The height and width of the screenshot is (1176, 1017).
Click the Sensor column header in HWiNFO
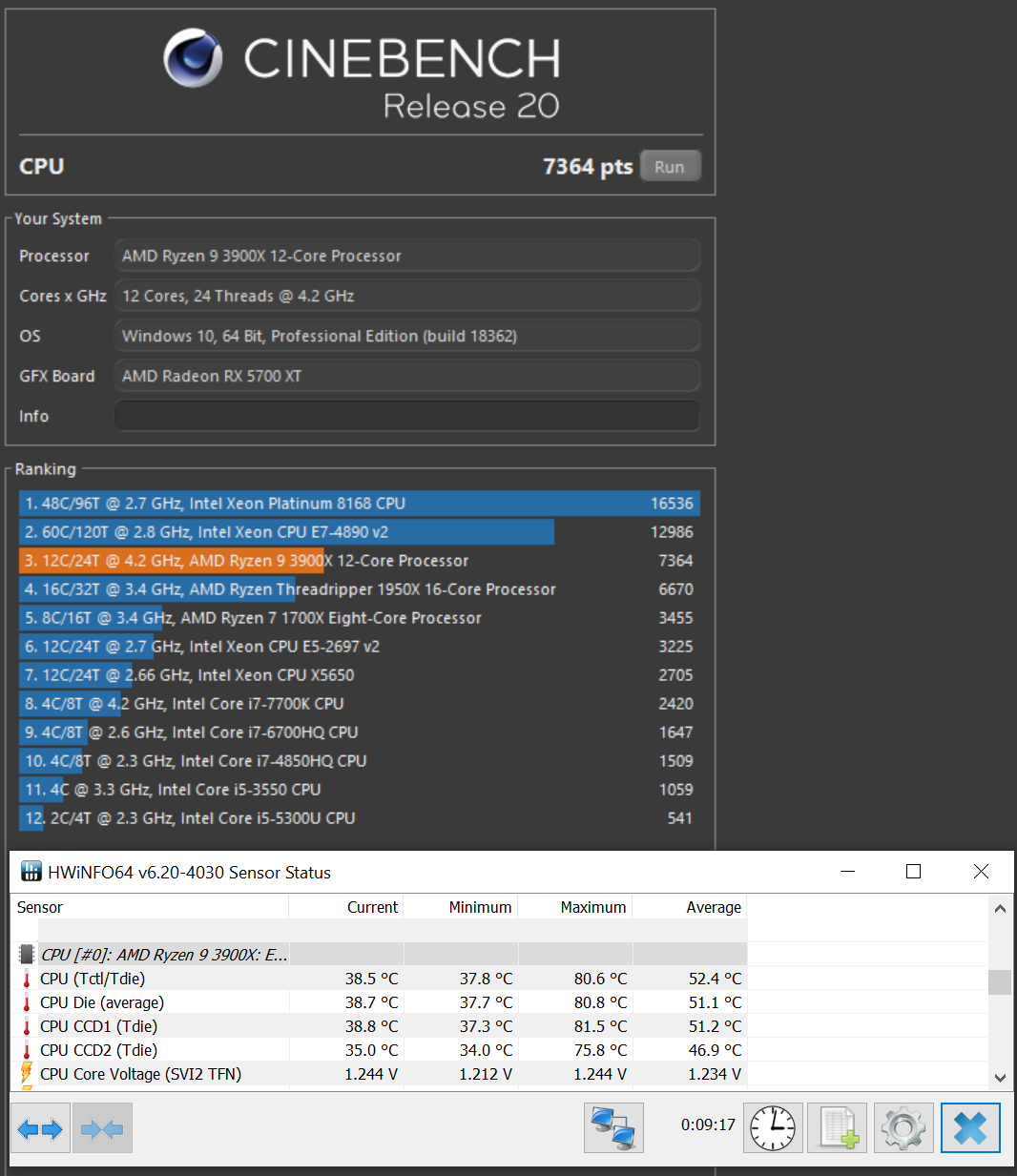coord(150,907)
